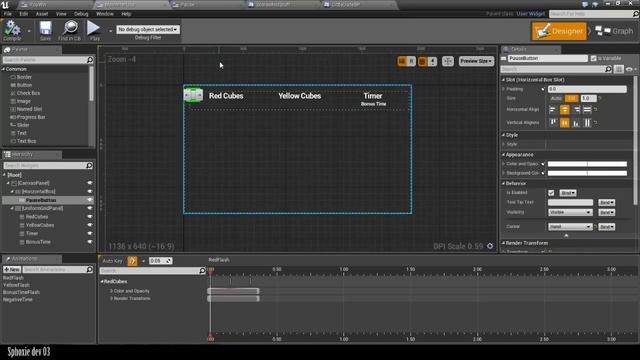Viewport: 640px width, 360px height.
Task: Find asset in Content Browser
Action: pyautogui.click(x=69, y=31)
